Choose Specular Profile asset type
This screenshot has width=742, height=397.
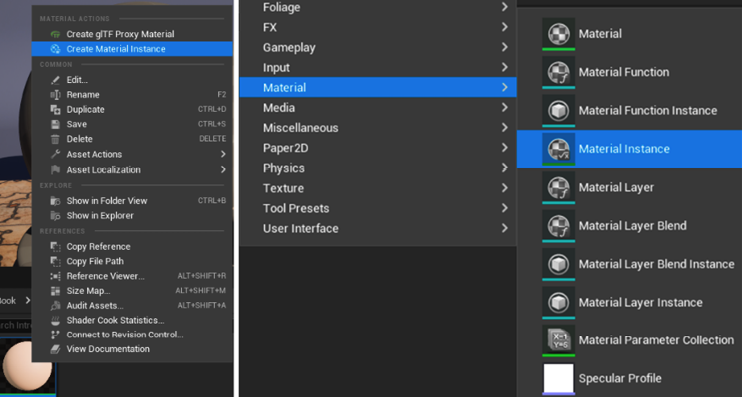[629, 379]
